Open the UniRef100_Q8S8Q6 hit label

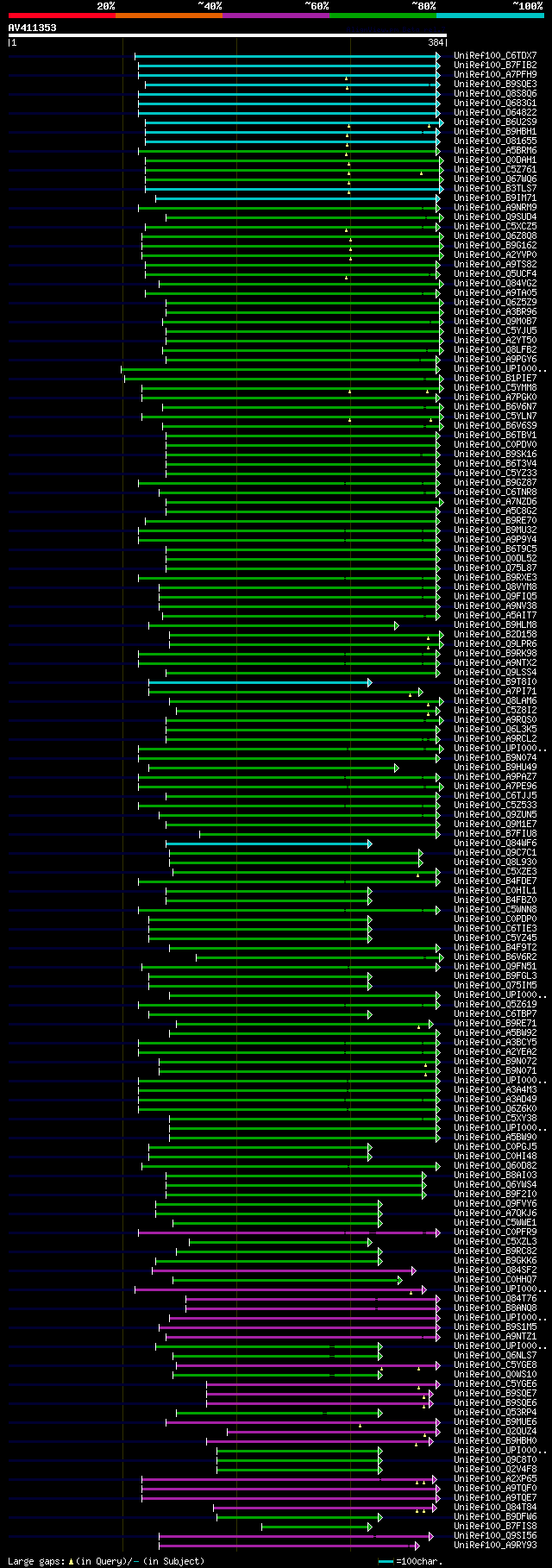(x=495, y=94)
